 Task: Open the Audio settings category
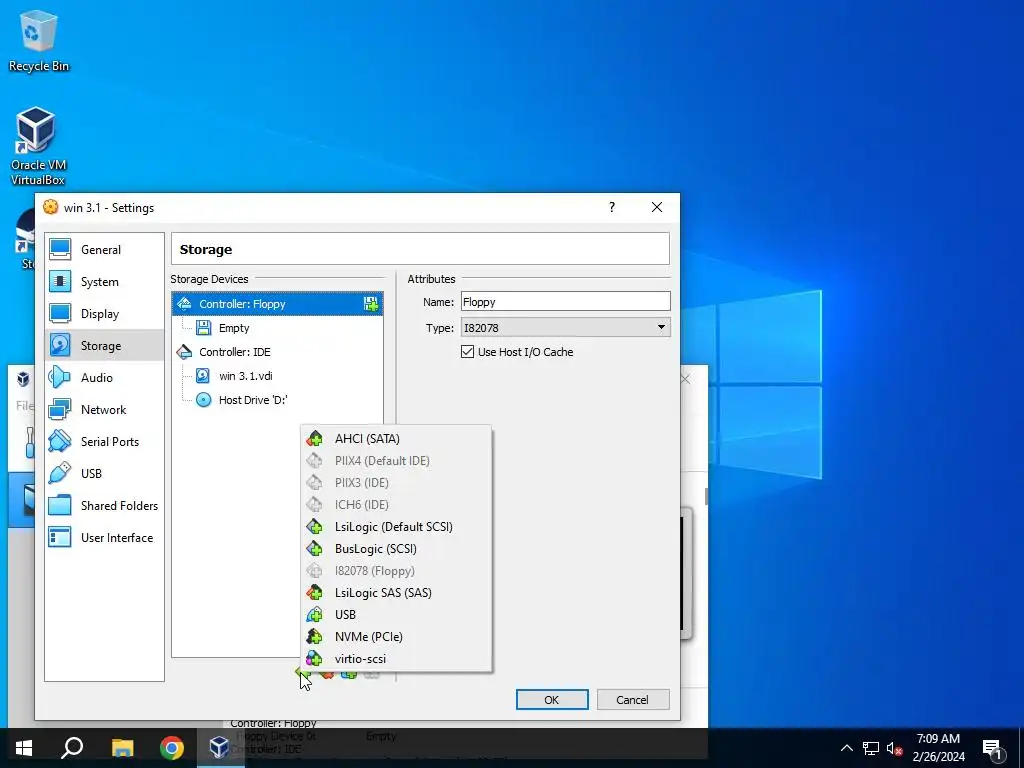[104, 377]
